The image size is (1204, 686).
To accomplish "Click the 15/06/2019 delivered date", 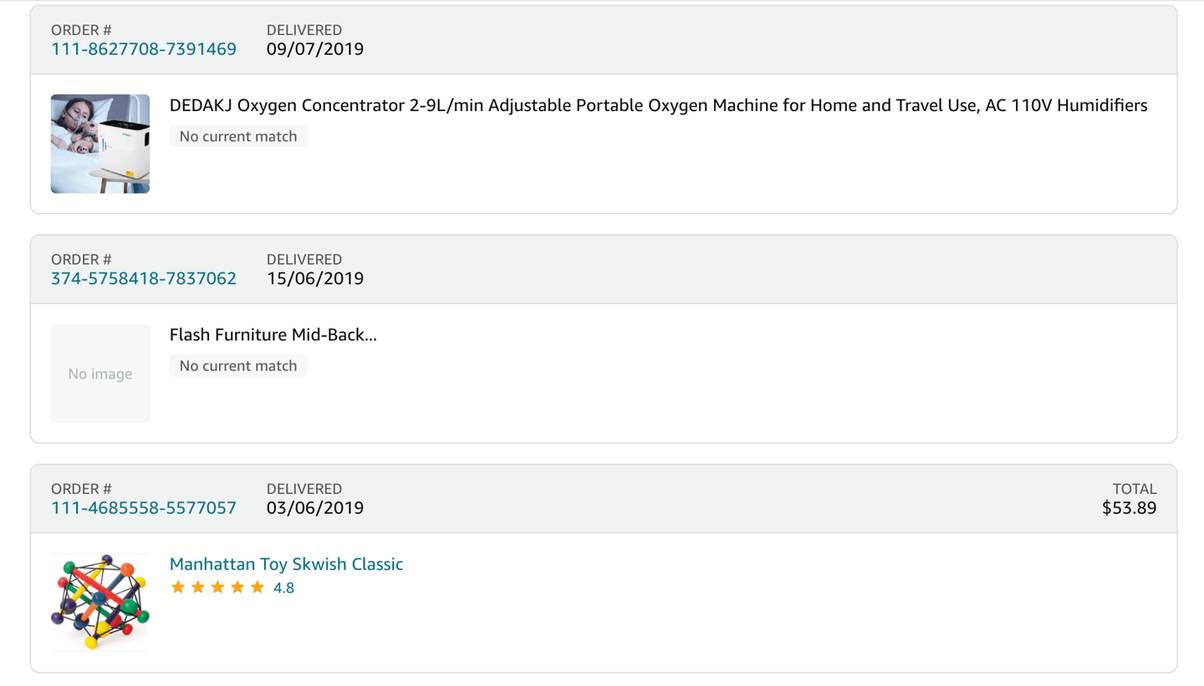I will [x=315, y=278].
